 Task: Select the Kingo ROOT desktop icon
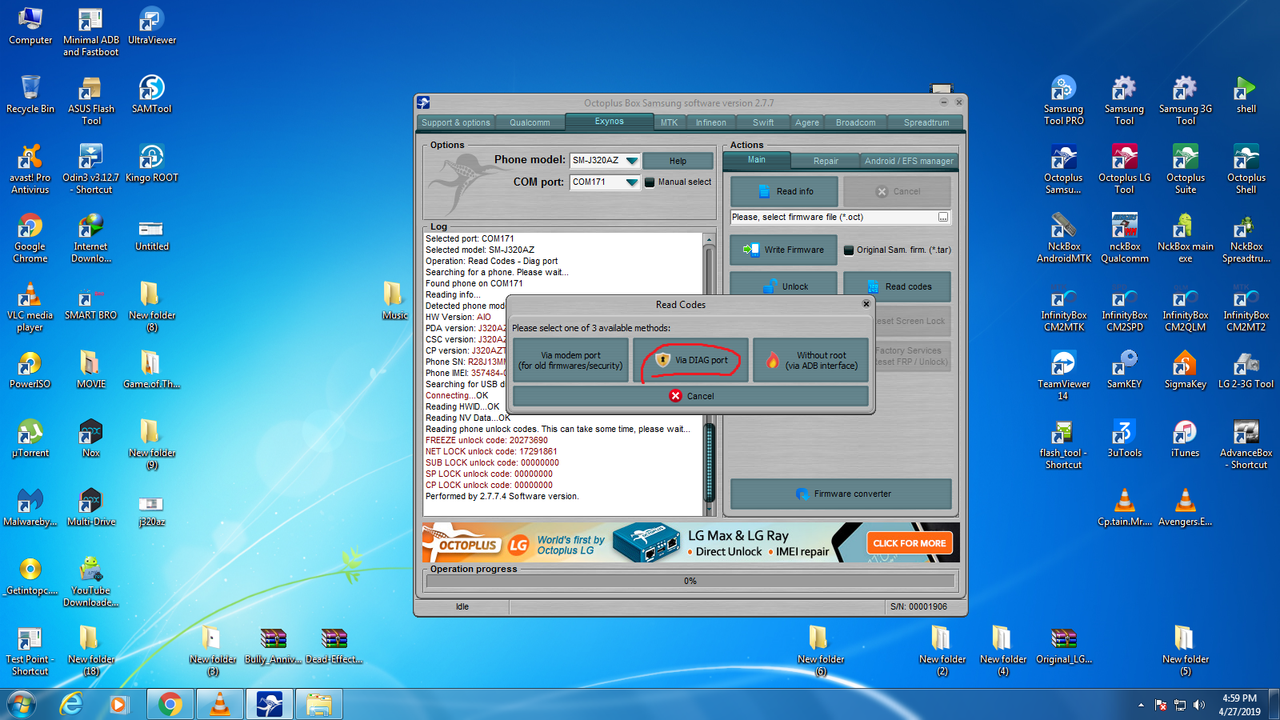(152, 162)
